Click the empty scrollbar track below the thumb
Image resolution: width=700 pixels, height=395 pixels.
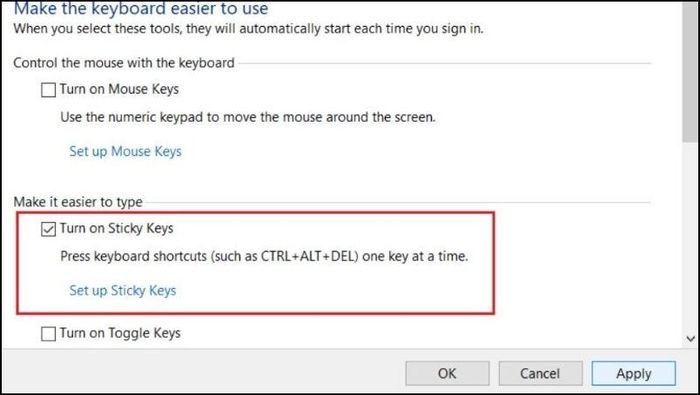(x=691, y=237)
